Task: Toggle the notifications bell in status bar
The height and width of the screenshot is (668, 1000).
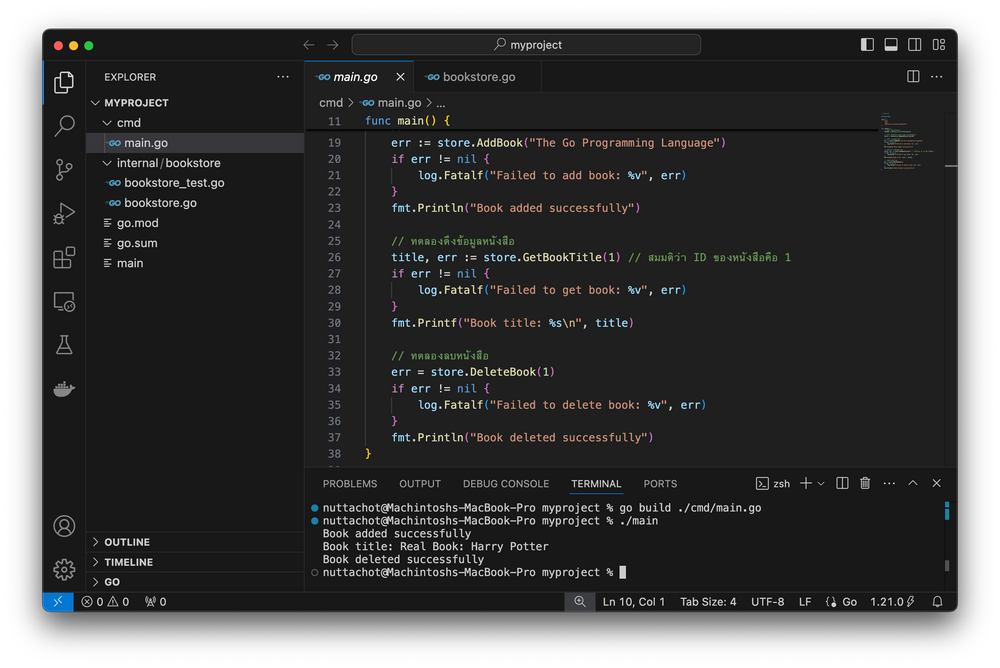Action: (x=937, y=601)
